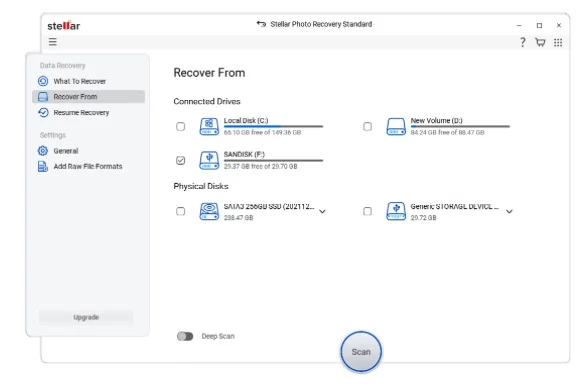Click the SANDISK (F:) USB drive icon
The height and width of the screenshot is (389, 586).
pyautogui.click(x=209, y=160)
